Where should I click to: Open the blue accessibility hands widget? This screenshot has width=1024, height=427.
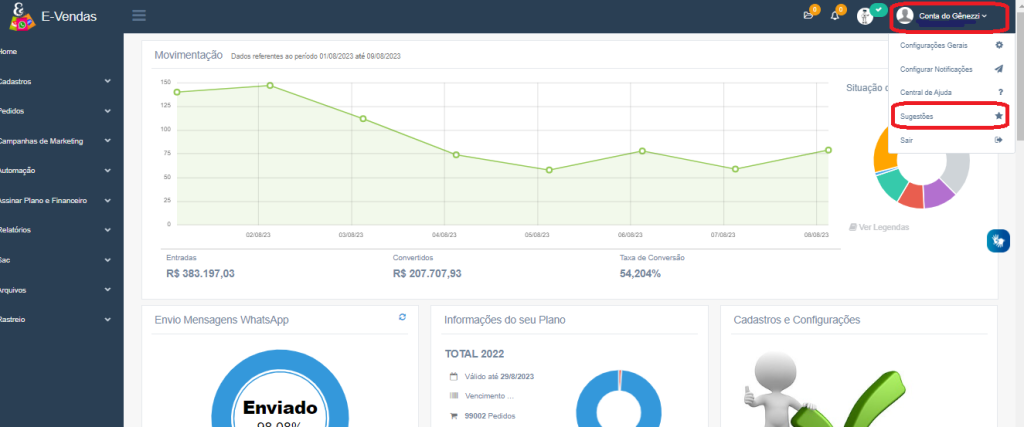coord(998,241)
